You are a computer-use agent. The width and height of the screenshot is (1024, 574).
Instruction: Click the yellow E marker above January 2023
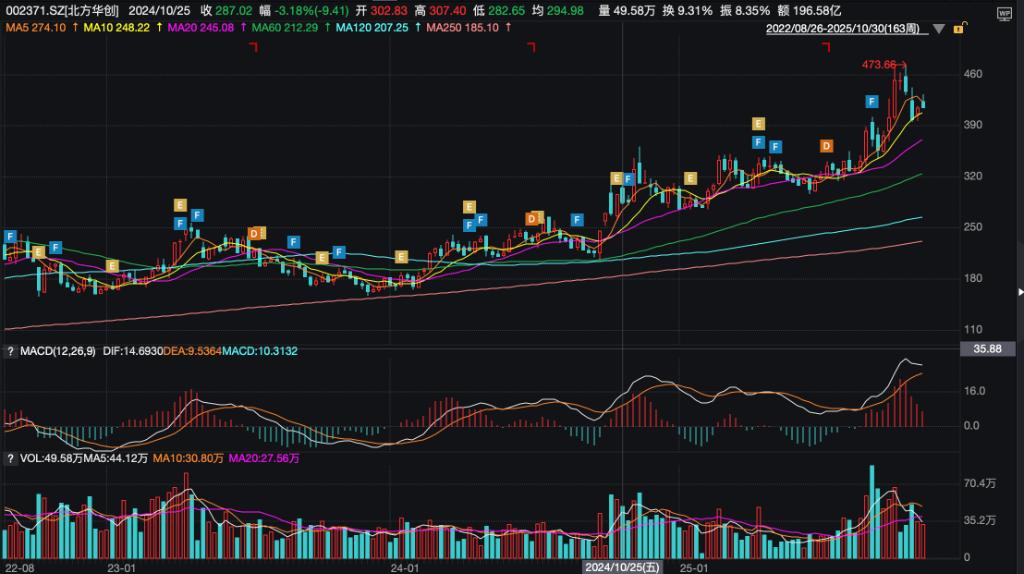[x=112, y=265]
